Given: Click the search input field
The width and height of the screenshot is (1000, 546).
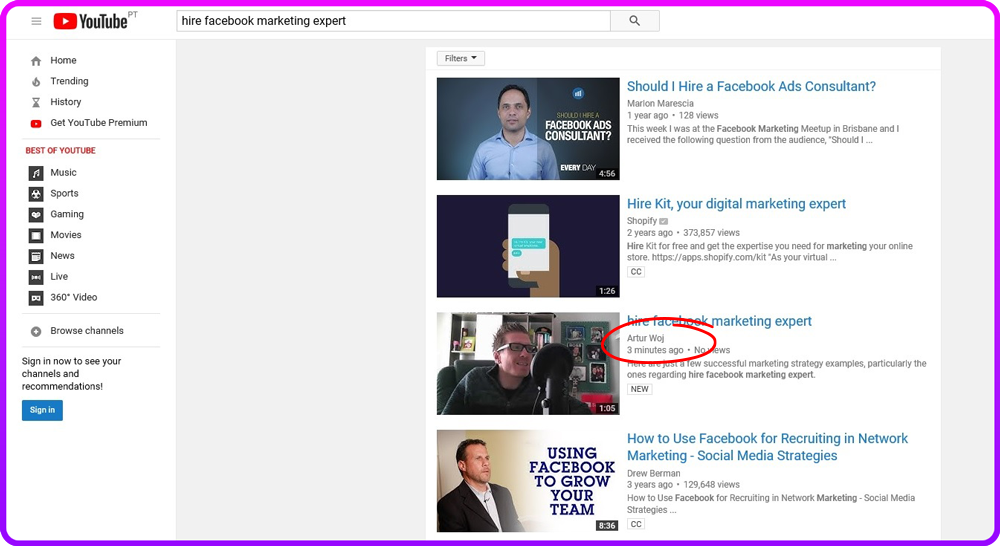Looking at the screenshot, I should pos(393,21).
